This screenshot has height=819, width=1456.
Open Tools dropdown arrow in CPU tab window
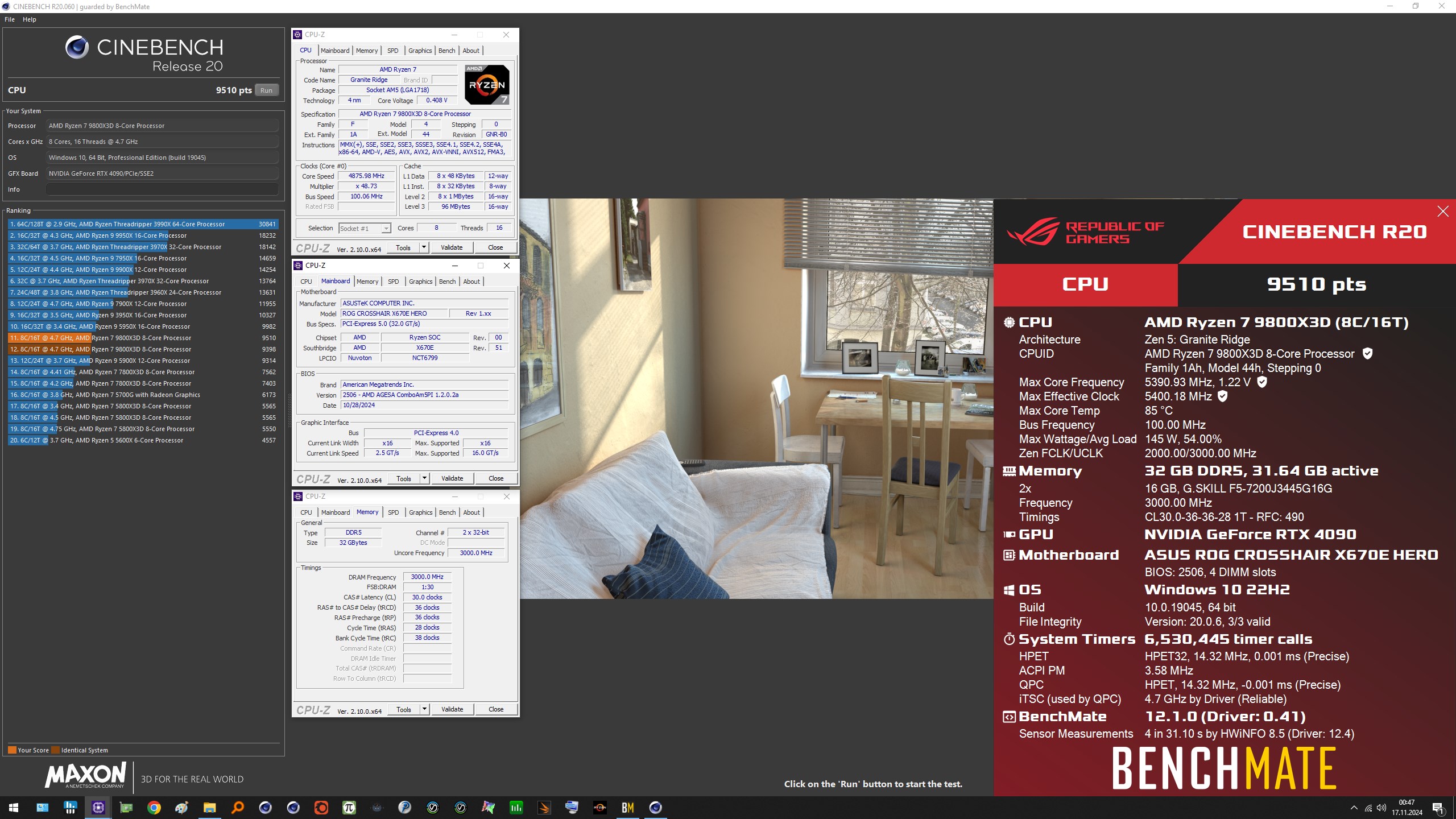424,247
